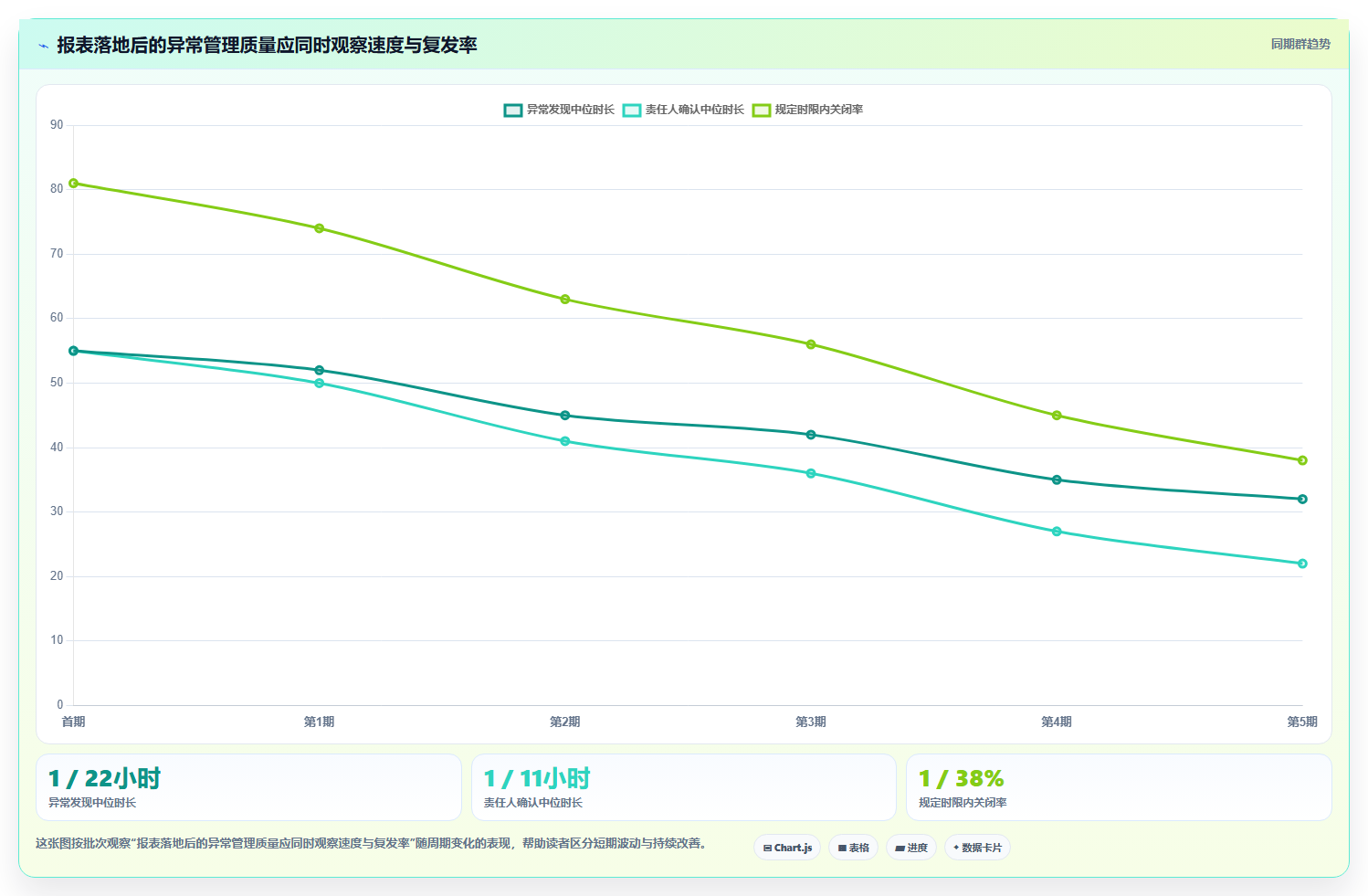
Task: Click the x-axis label 第5期
Action: [1302, 722]
